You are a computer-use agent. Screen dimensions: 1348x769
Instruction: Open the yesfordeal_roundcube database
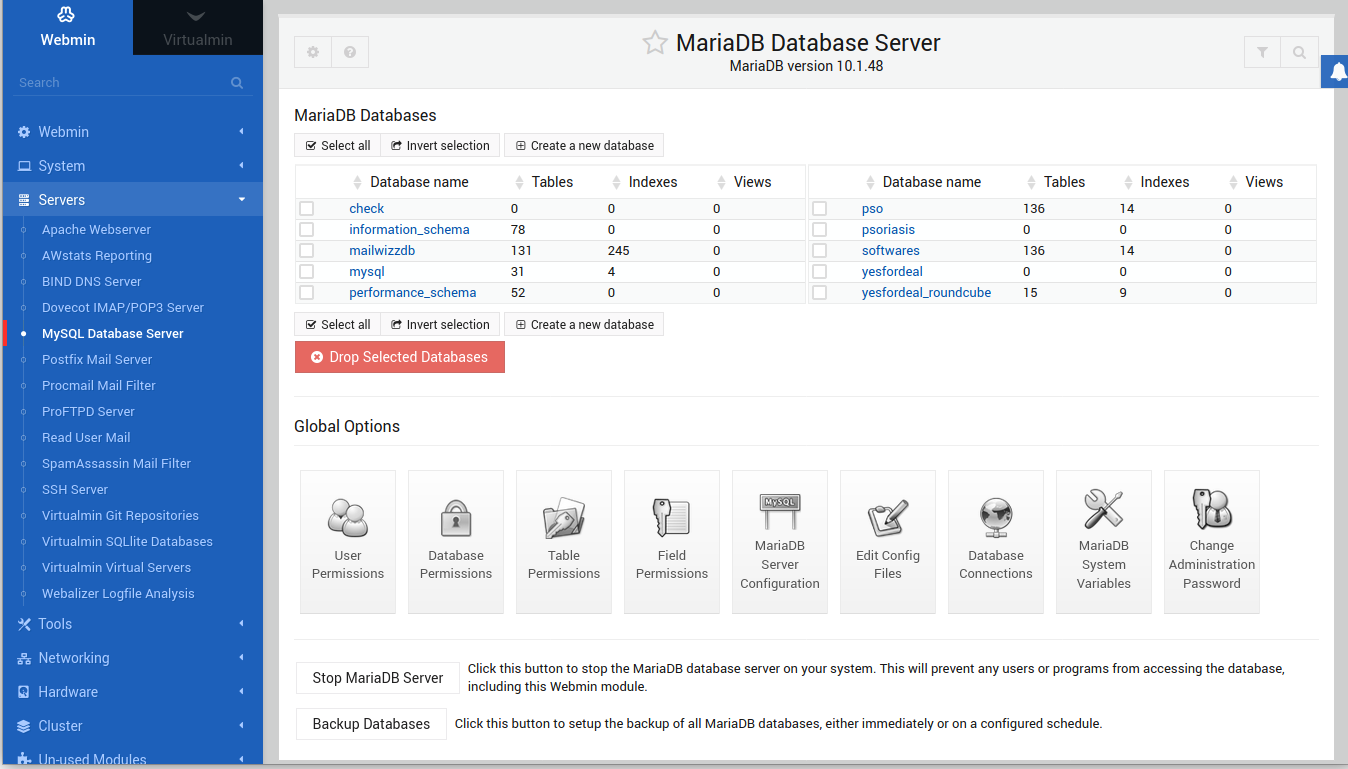coord(926,292)
